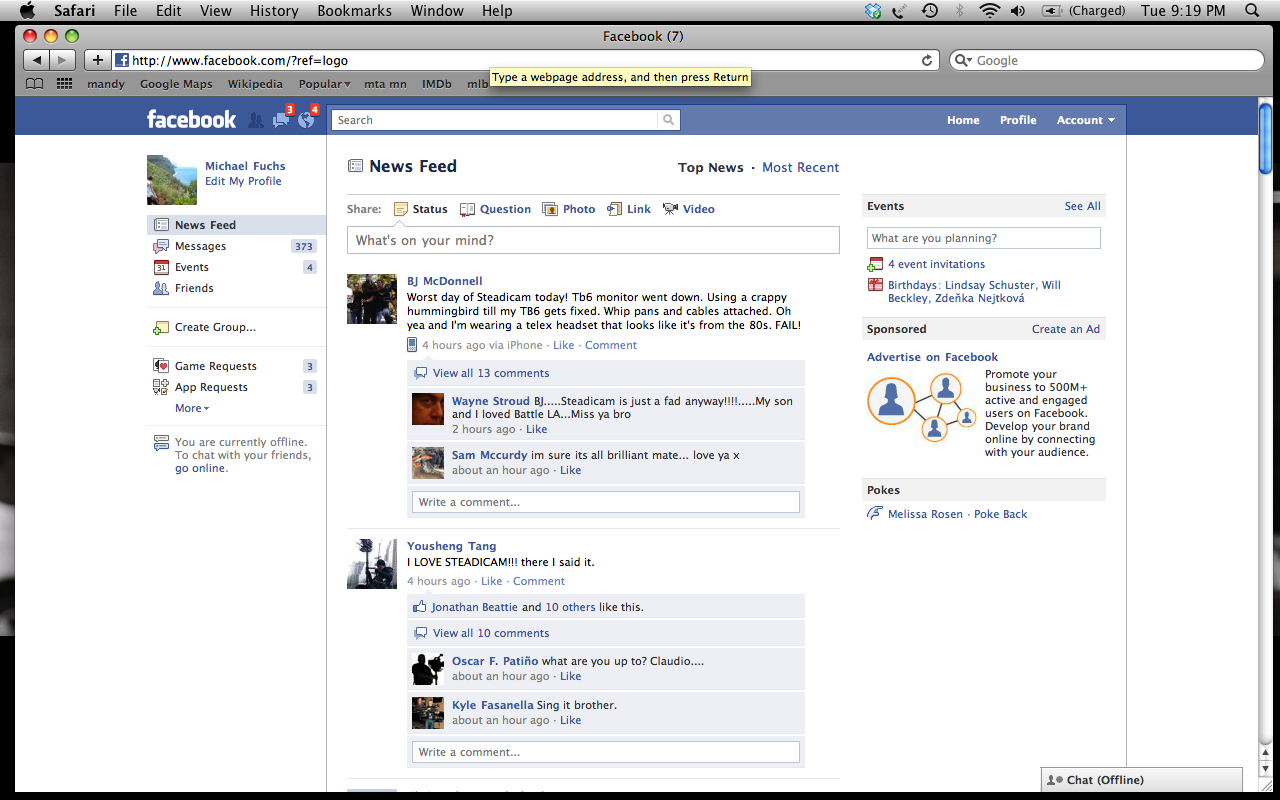This screenshot has width=1280, height=800.
Task: Open messages icon with 3 badge
Action: 281,119
